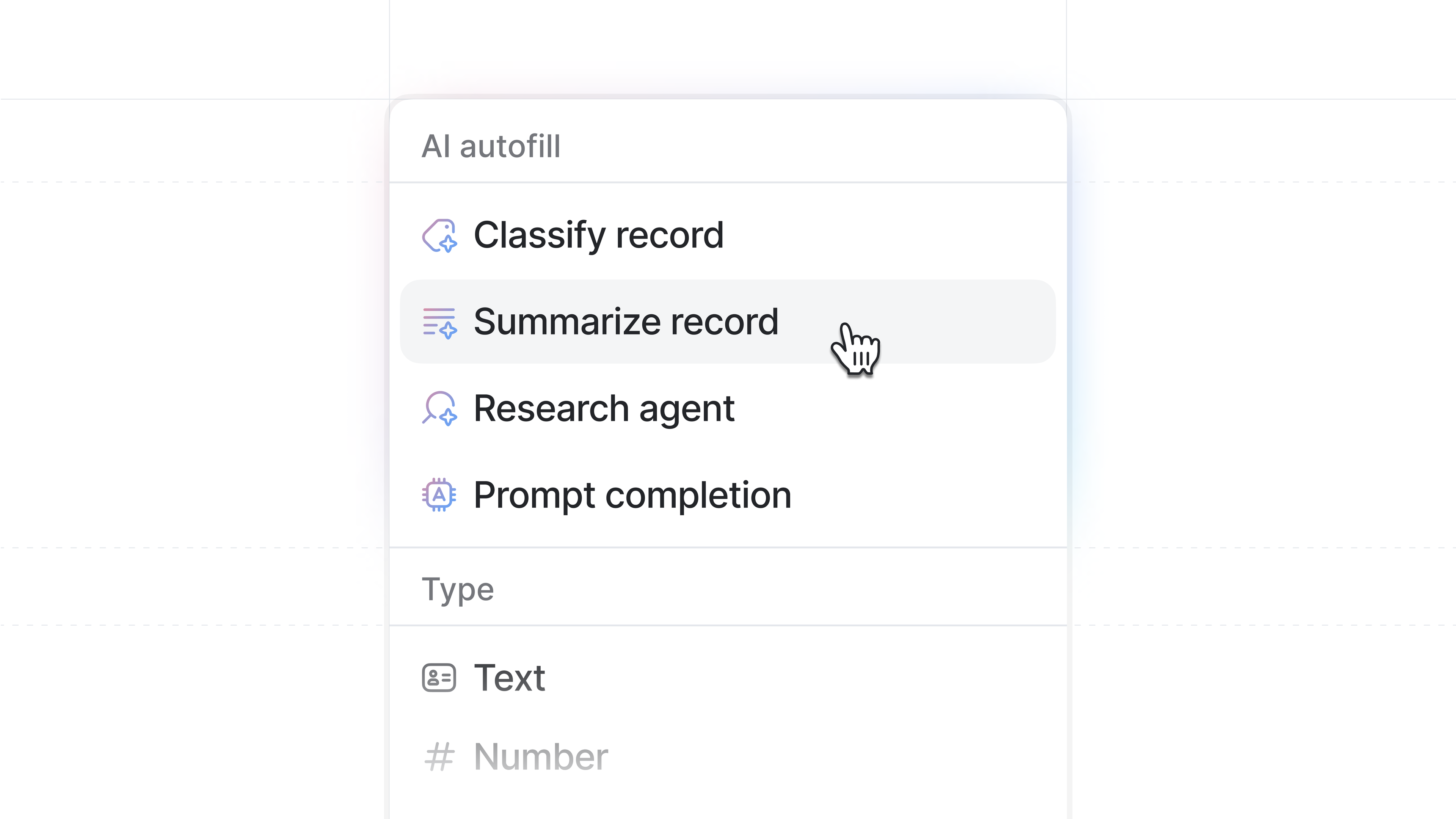Click the Text type card icon
Screen dimensions: 1456x819
[x=439, y=678]
